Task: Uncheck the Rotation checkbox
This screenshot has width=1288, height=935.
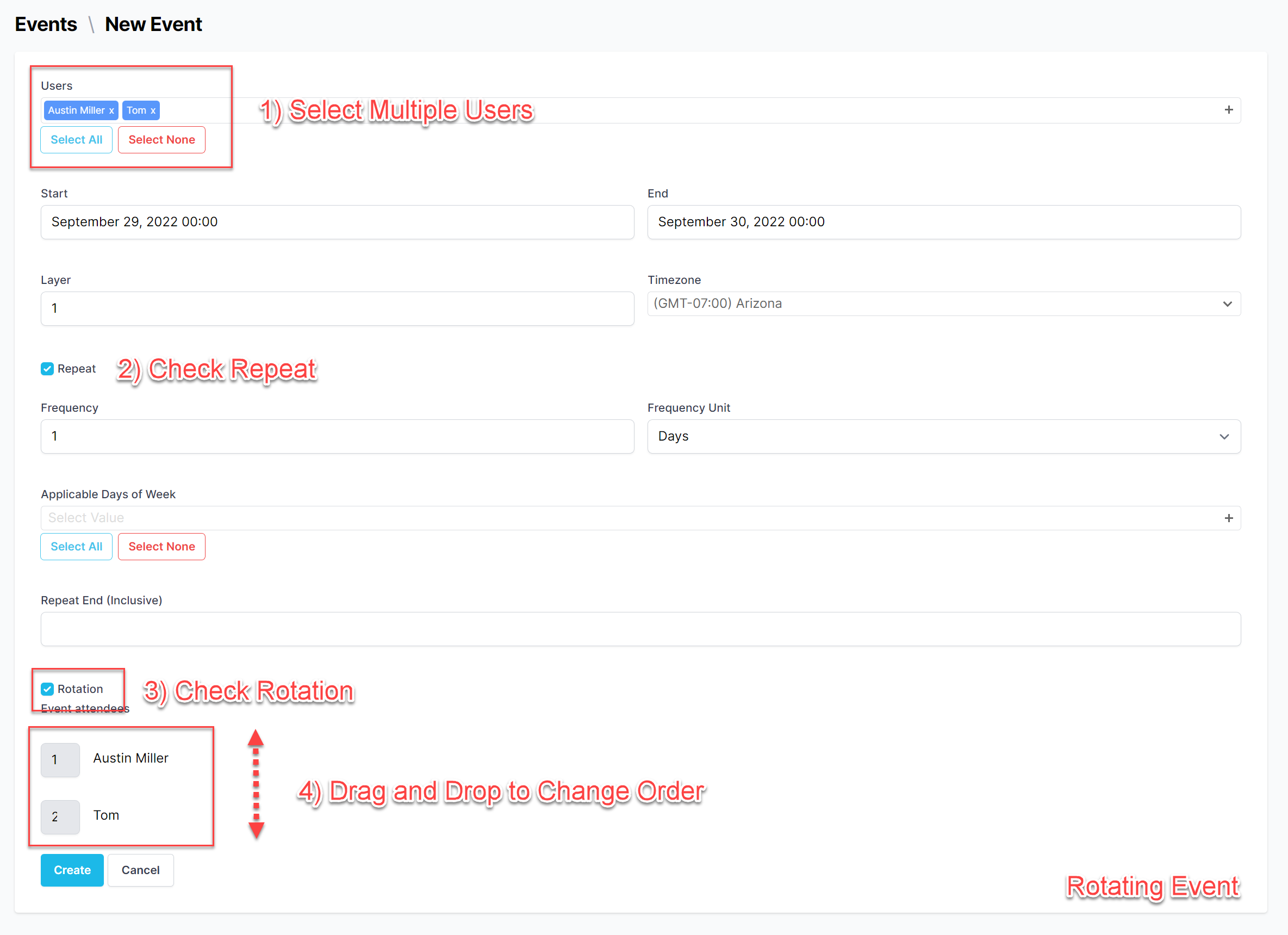Action: pos(48,689)
